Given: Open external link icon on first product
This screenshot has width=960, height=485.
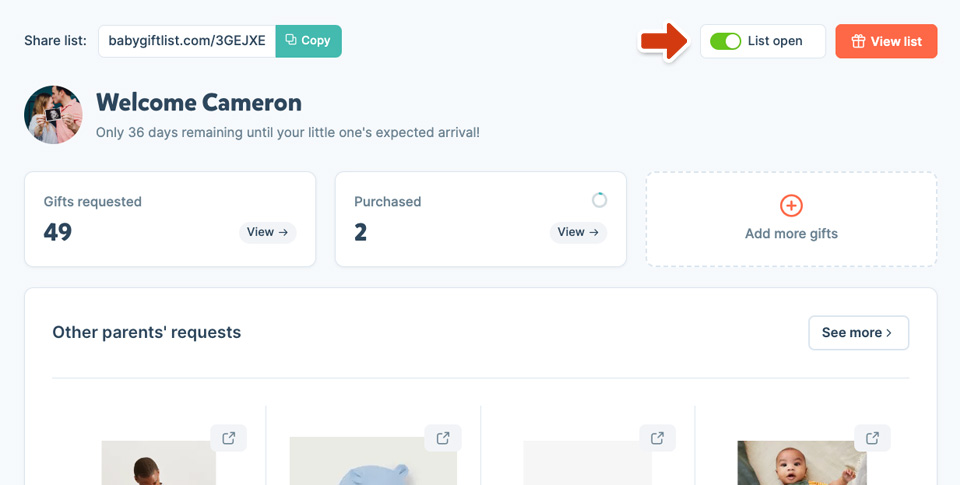Looking at the screenshot, I should 228,438.
